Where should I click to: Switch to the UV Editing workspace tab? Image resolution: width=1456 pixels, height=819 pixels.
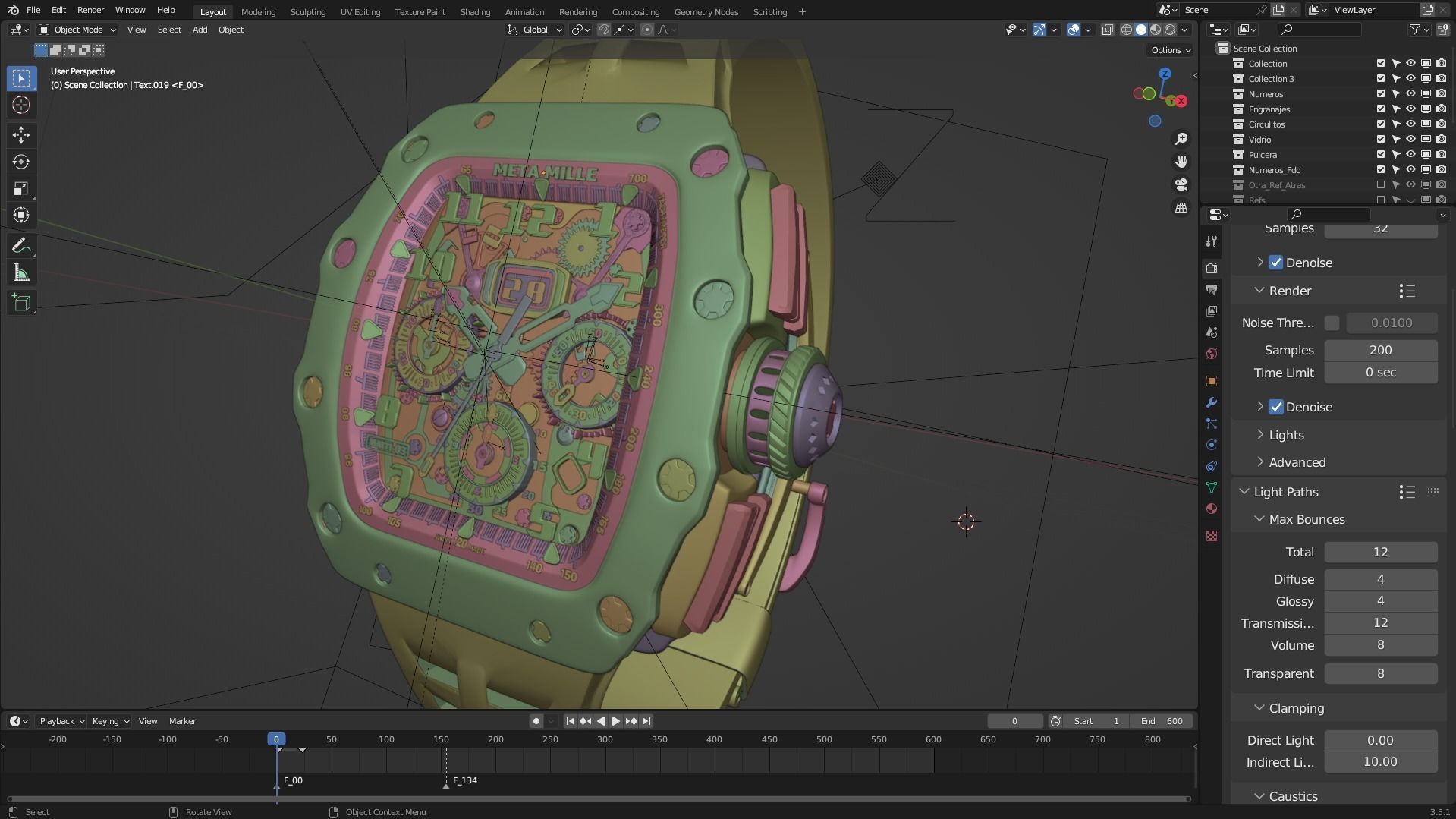pos(360,12)
